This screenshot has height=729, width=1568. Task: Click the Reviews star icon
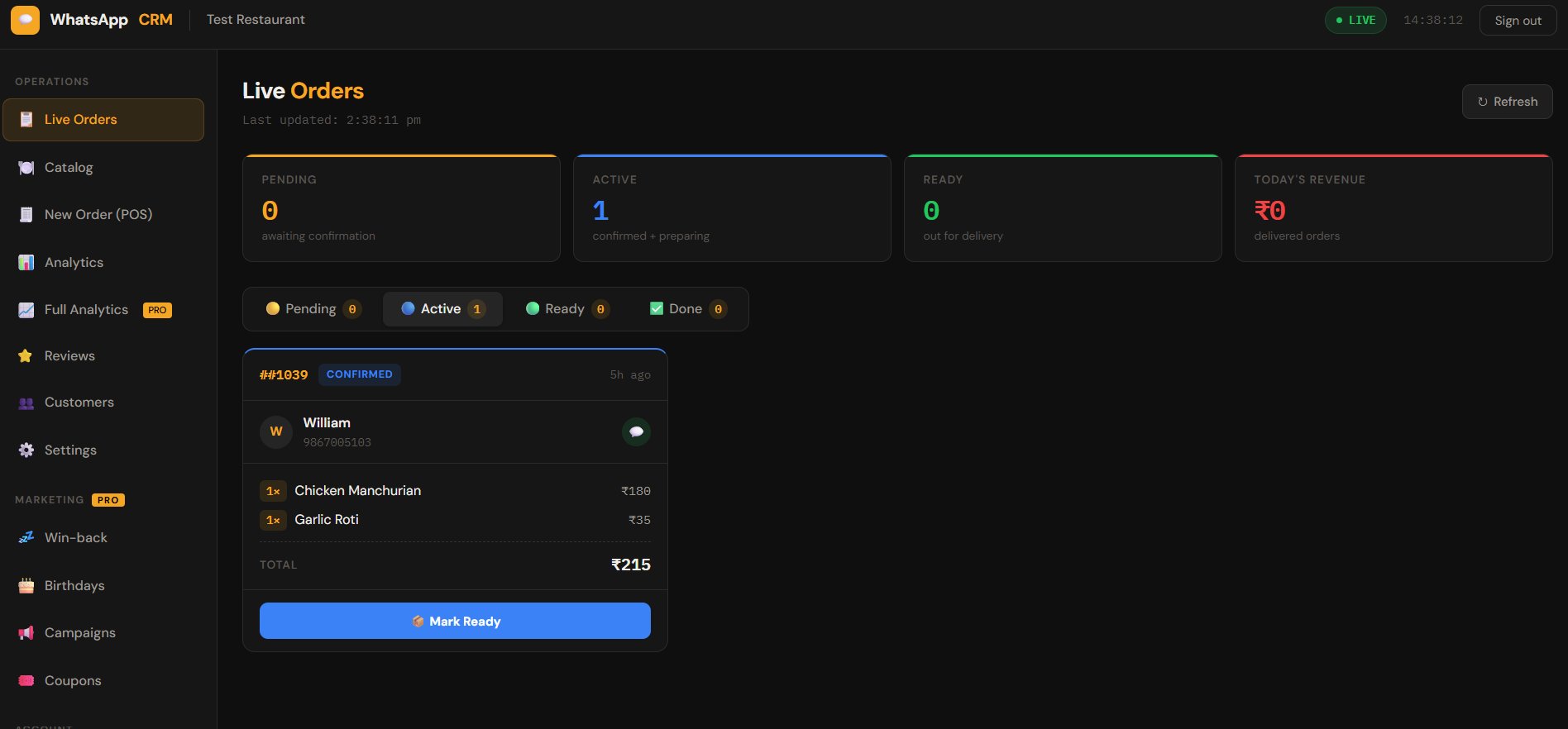coord(26,356)
